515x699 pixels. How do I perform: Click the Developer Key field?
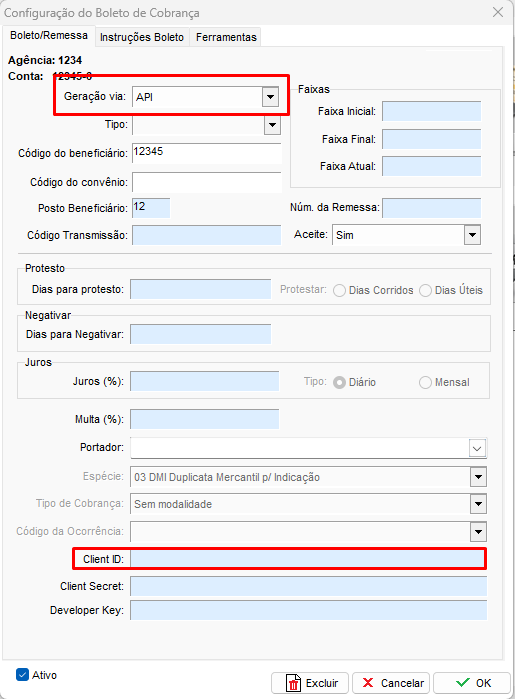(309, 610)
